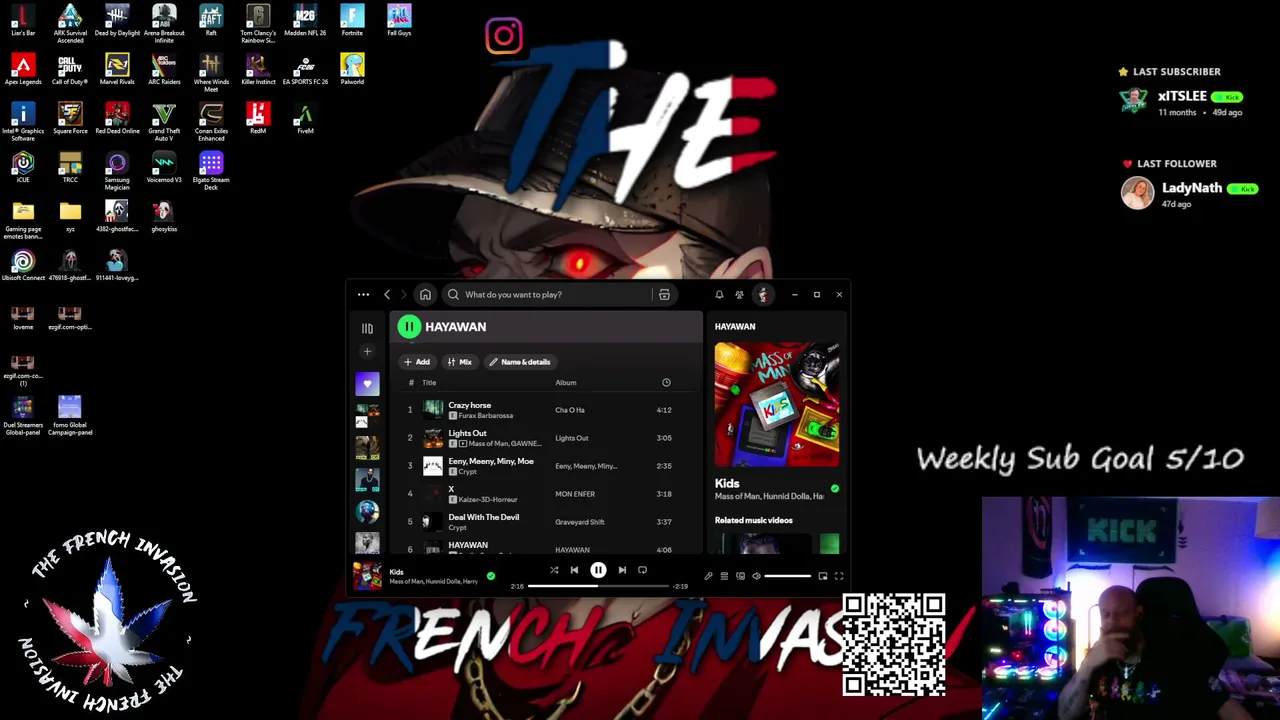Open FiveM desktop shortcut

[305, 118]
